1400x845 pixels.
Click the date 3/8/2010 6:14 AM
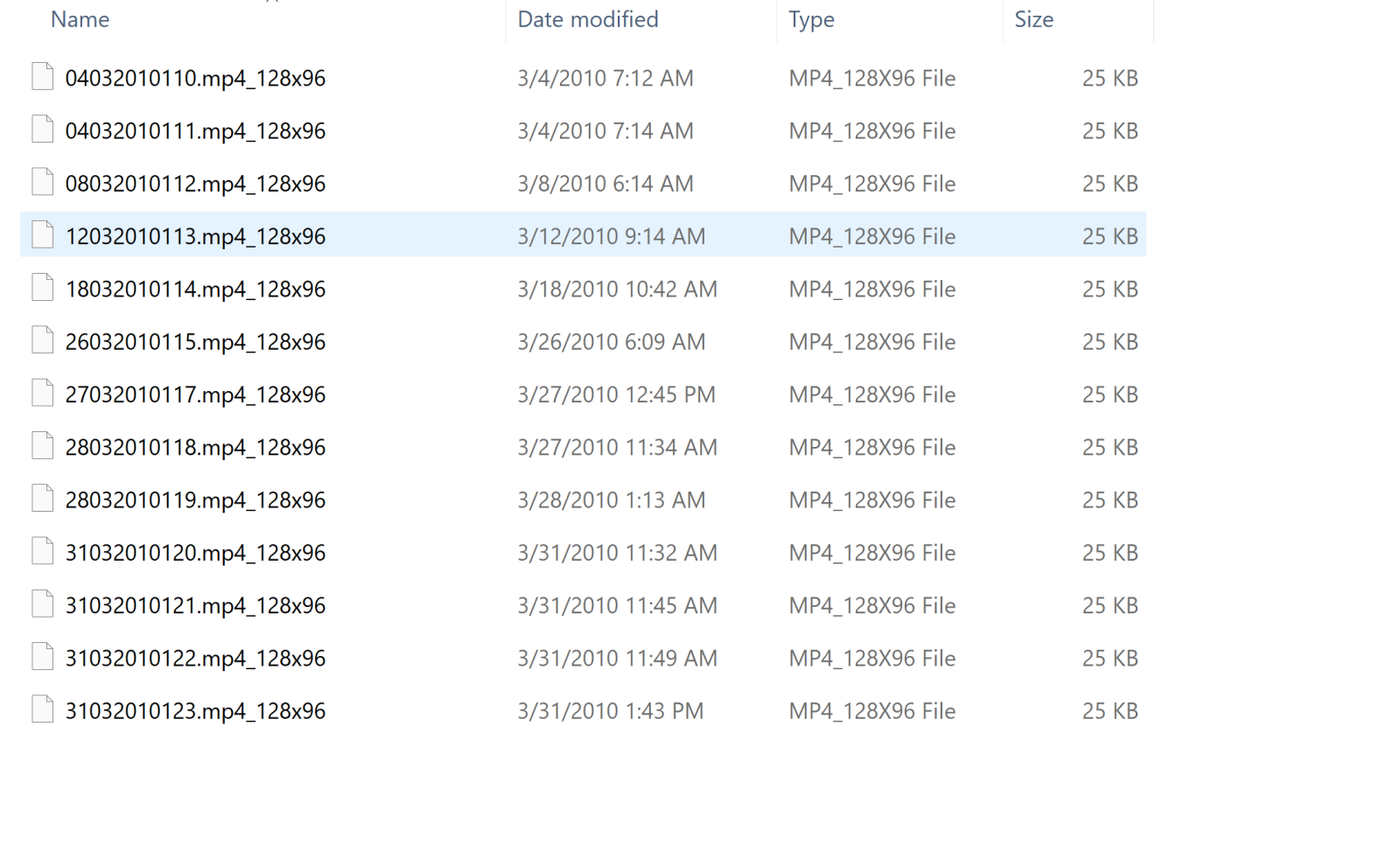(x=605, y=184)
